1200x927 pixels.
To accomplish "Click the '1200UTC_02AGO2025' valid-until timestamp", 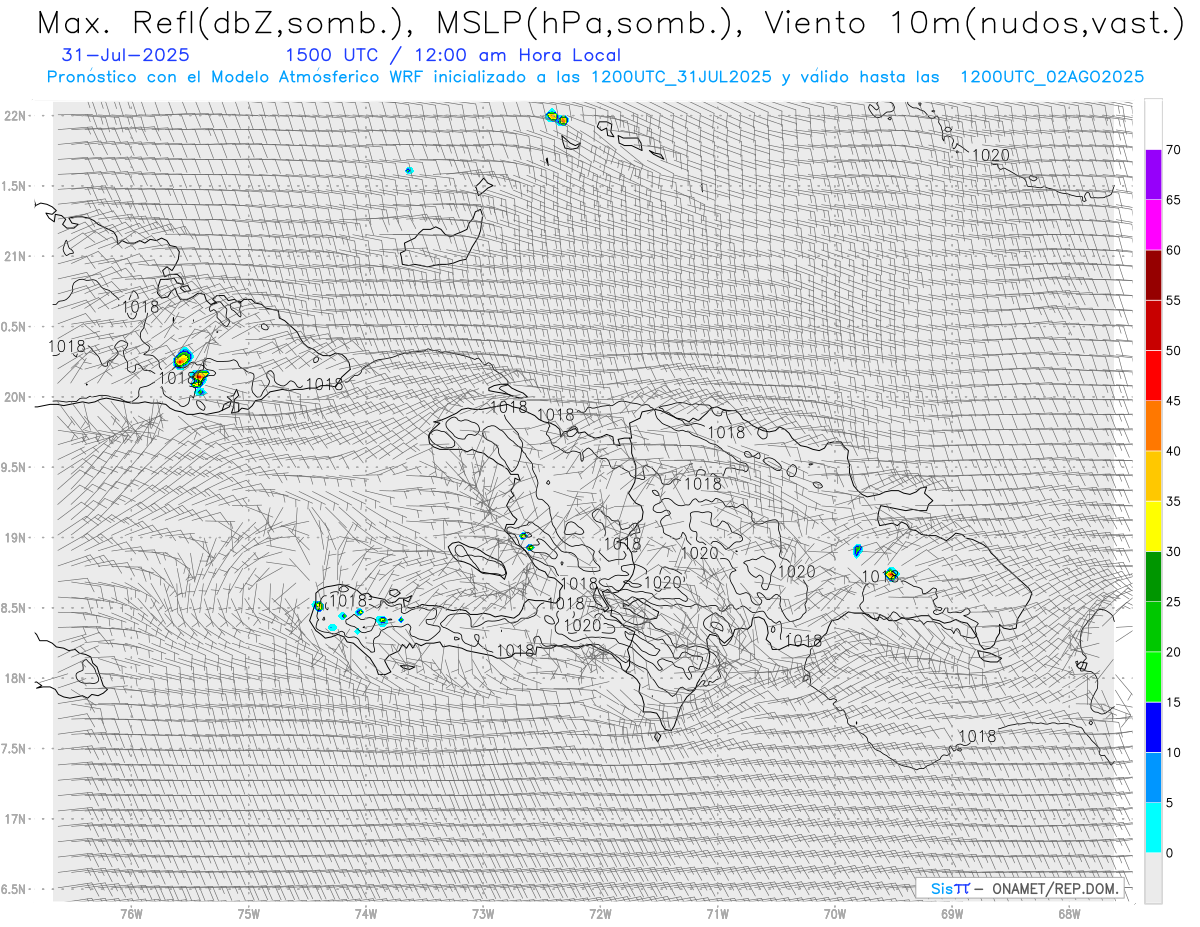I will [x=1052, y=77].
